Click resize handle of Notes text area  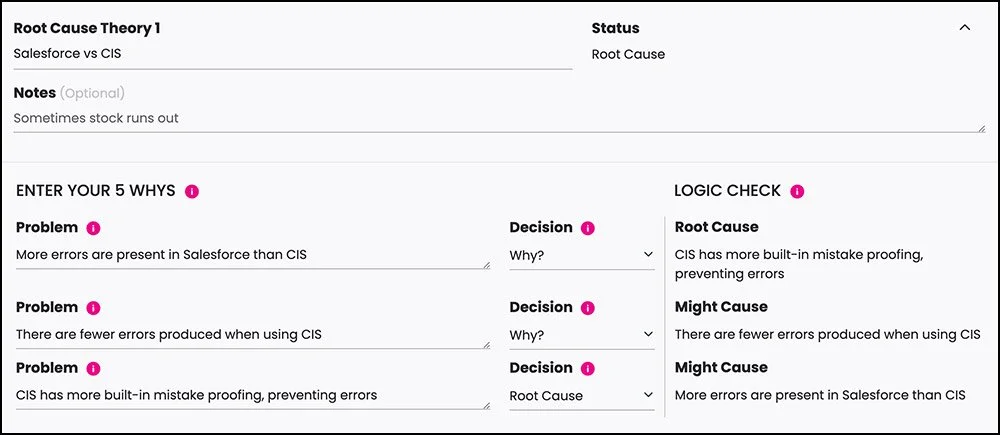(x=982, y=127)
